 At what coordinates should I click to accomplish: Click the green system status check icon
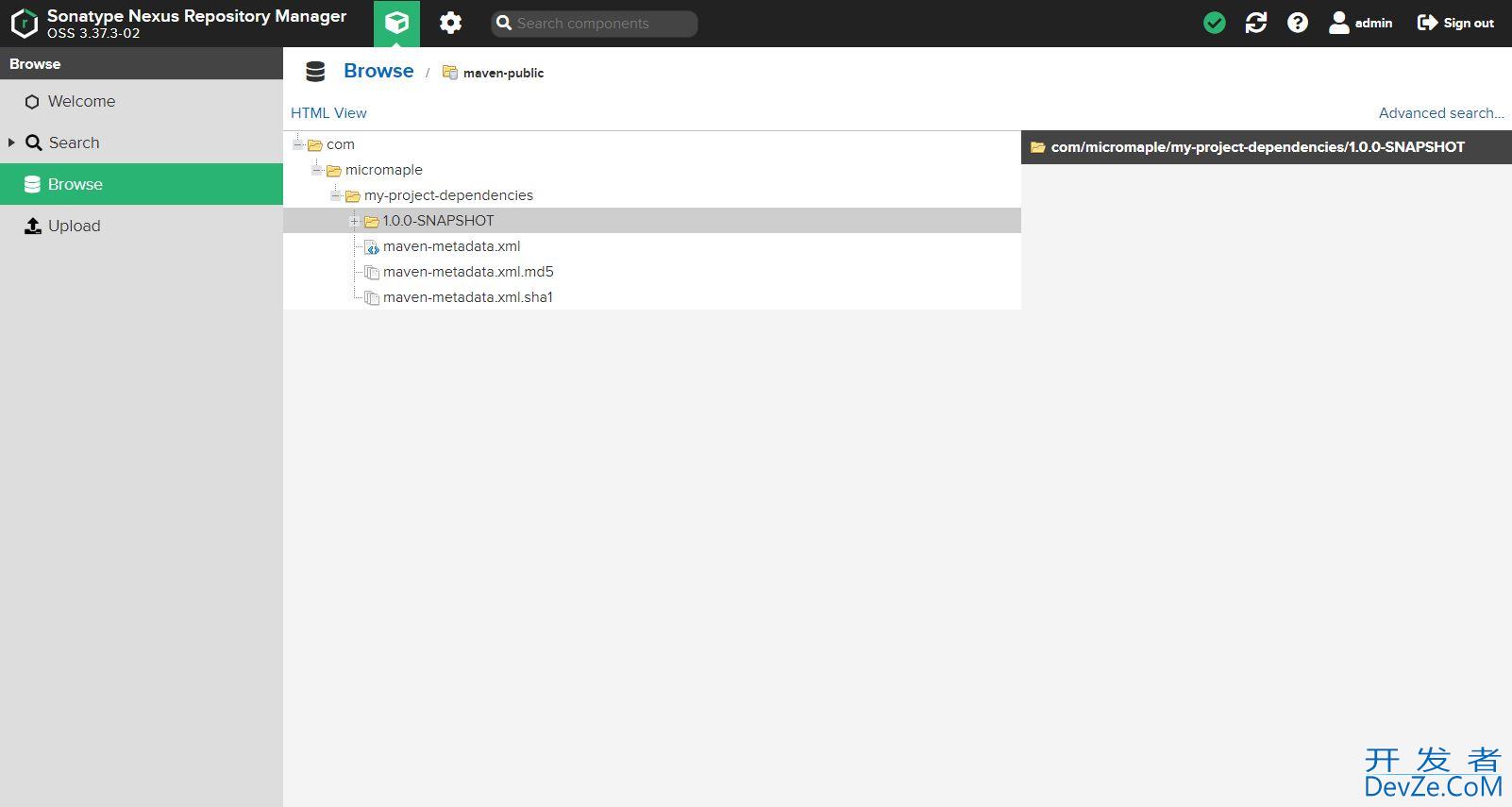tap(1215, 23)
